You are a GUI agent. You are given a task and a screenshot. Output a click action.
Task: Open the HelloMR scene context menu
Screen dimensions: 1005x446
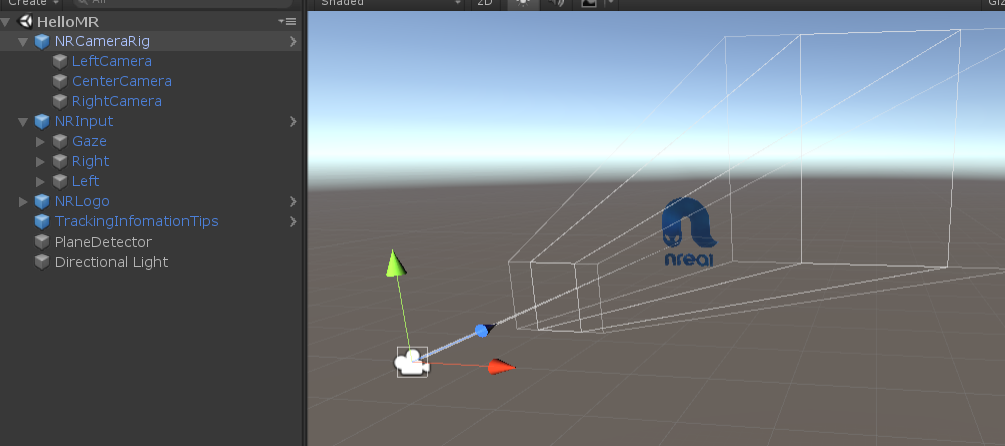click(287, 21)
